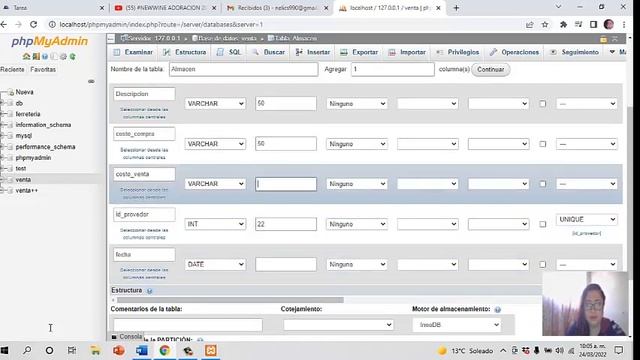Bookmark this page with star icon
The height and width of the screenshot is (360, 640).
pyautogui.click(x=545, y=24)
